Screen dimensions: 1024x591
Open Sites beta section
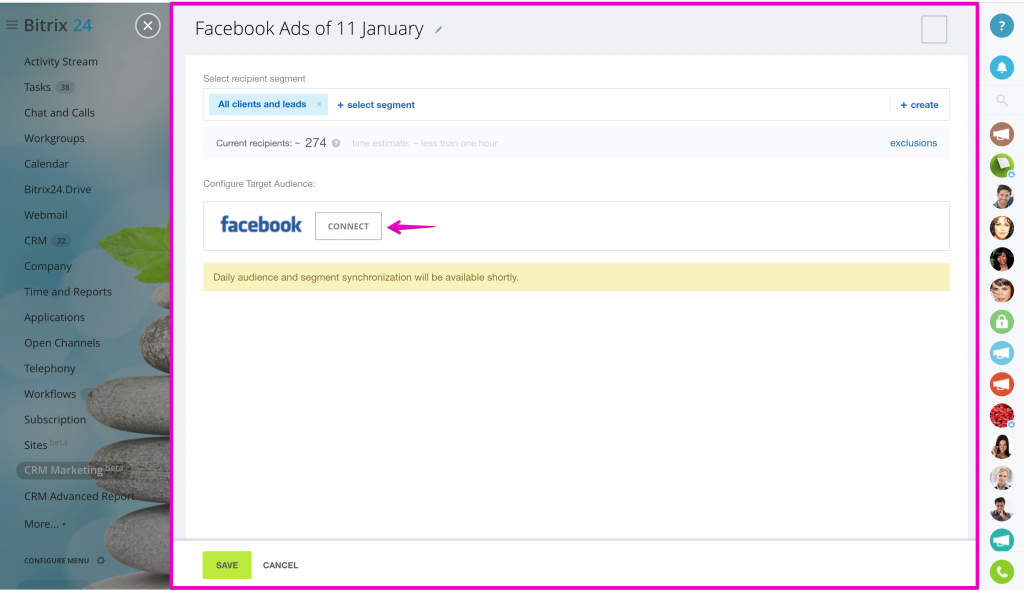(45, 444)
